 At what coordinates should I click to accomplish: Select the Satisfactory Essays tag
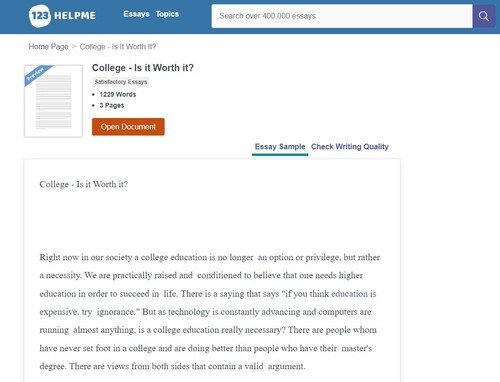pyautogui.click(x=120, y=82)
